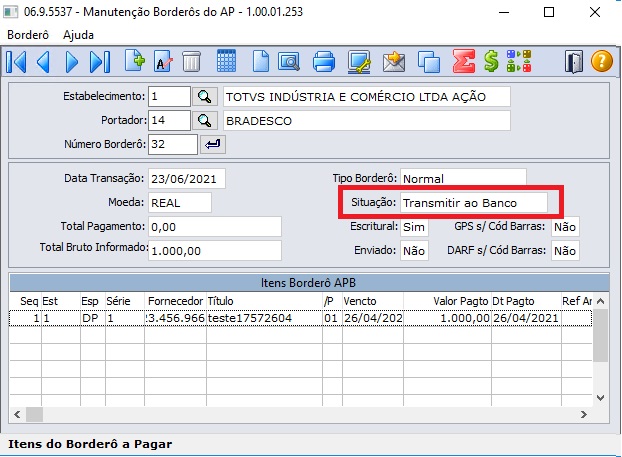Select title cell teste17572604
Screen dimensions: 622x457
coord(265,318)
